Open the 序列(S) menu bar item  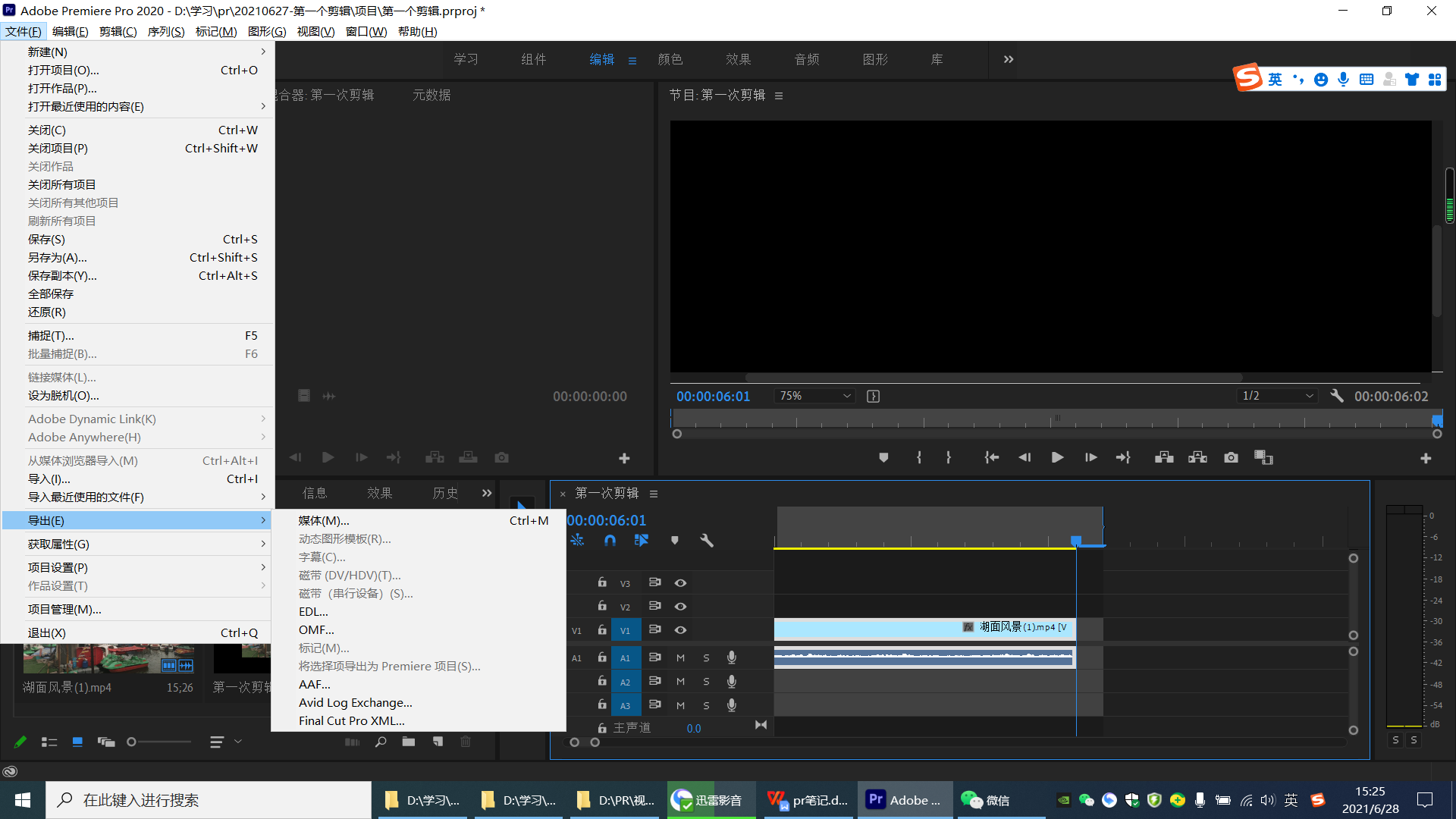(x=166, y=31)
